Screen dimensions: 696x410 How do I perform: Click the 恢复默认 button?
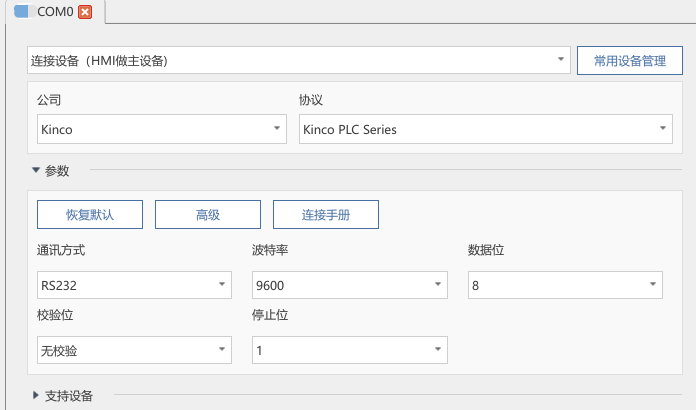[90, 215]
